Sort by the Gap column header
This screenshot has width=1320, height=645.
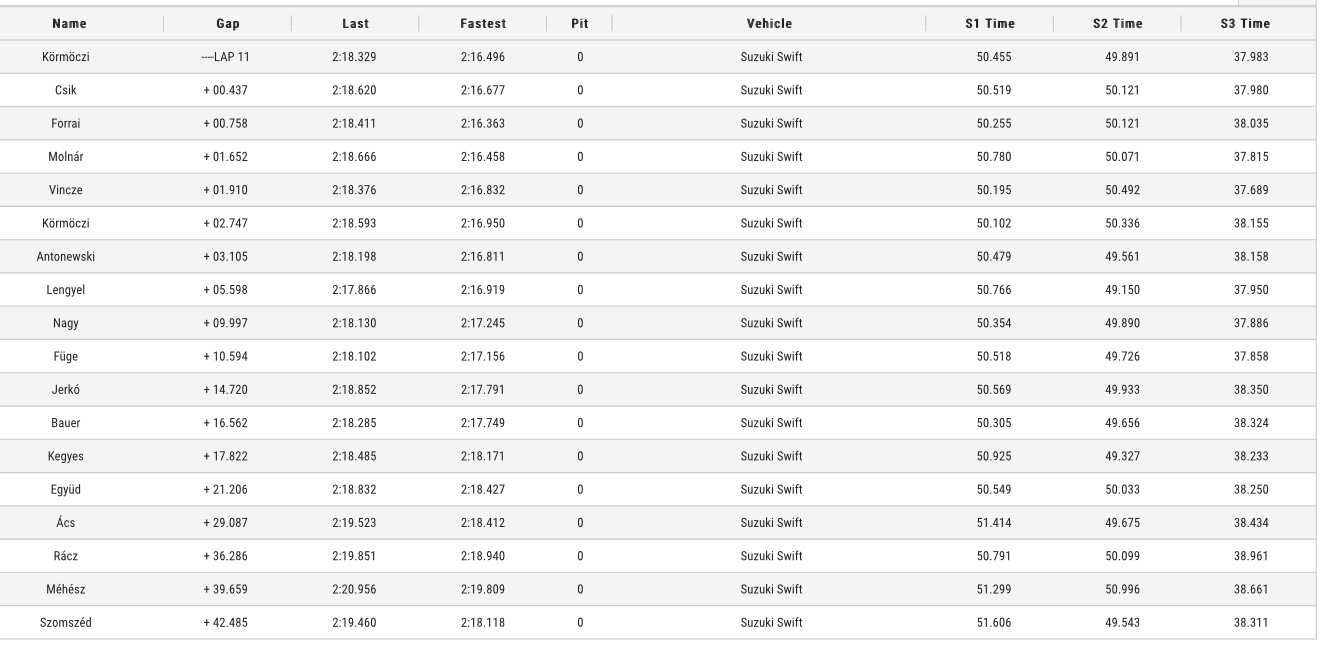point(226,23)
